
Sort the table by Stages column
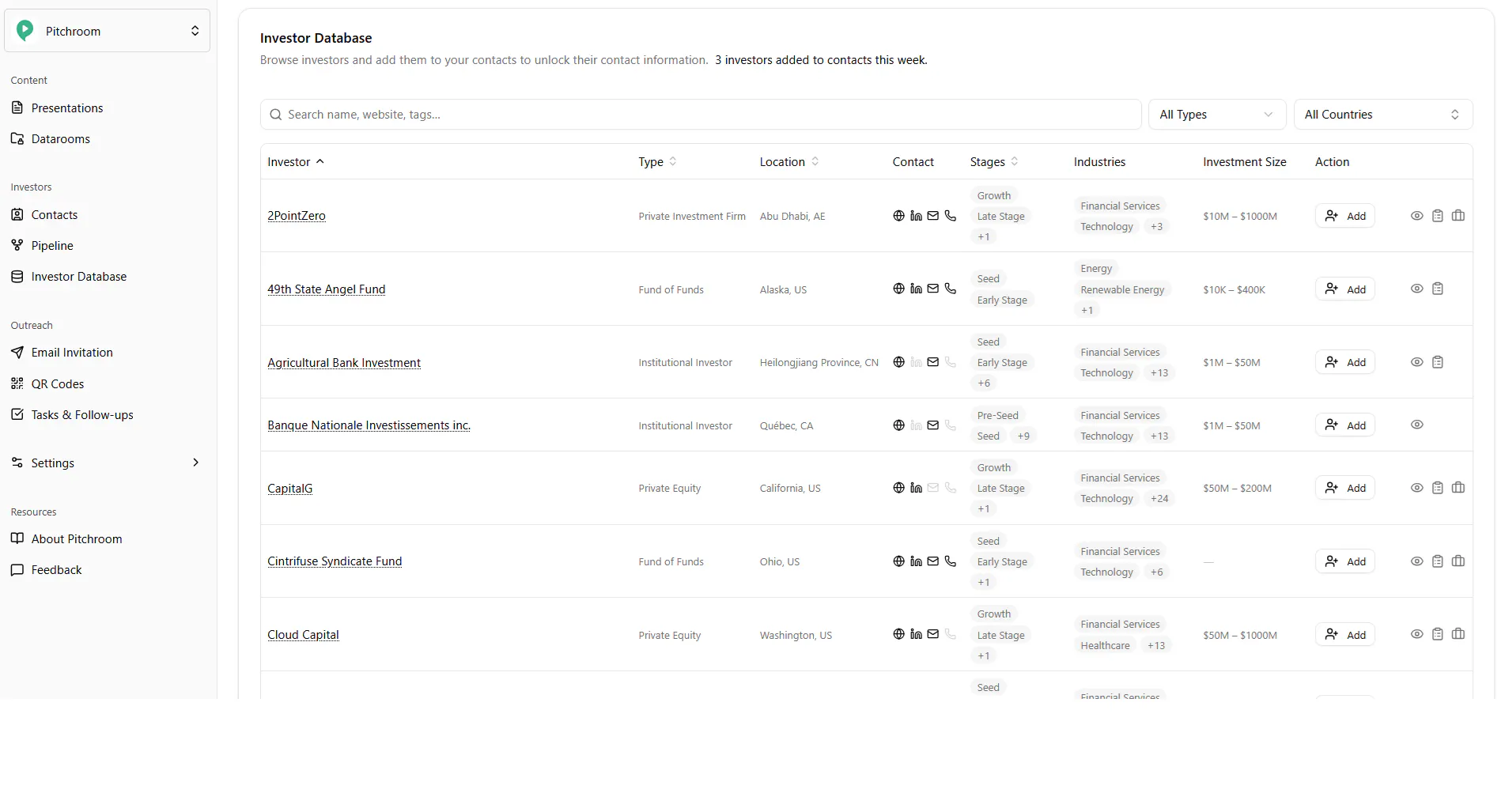pos(994,162)
